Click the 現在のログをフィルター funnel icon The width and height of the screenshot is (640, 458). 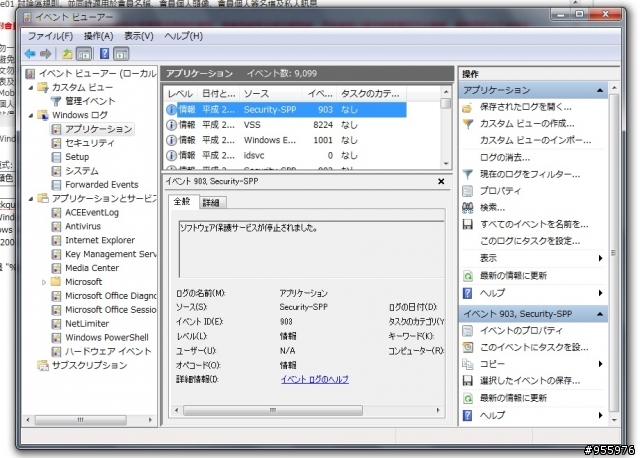468,174
